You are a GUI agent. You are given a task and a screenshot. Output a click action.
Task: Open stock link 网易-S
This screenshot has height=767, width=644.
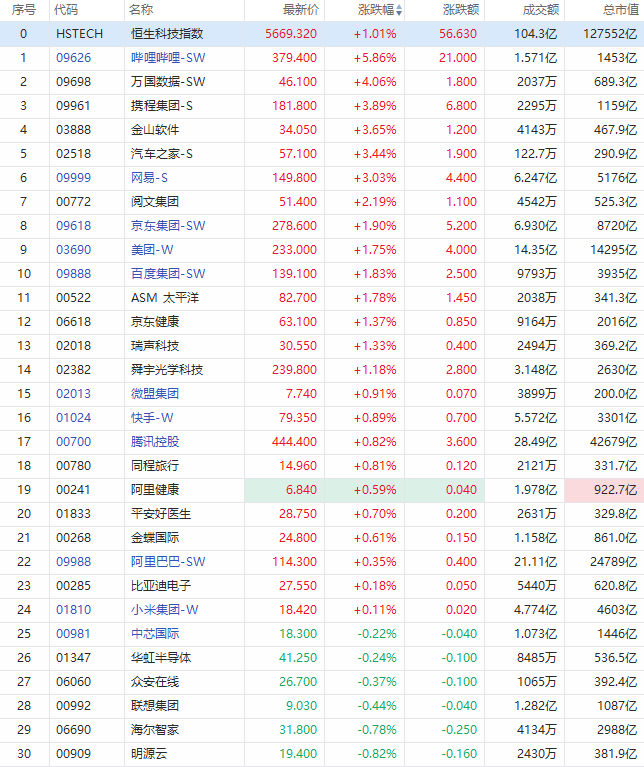coord(149,178)
